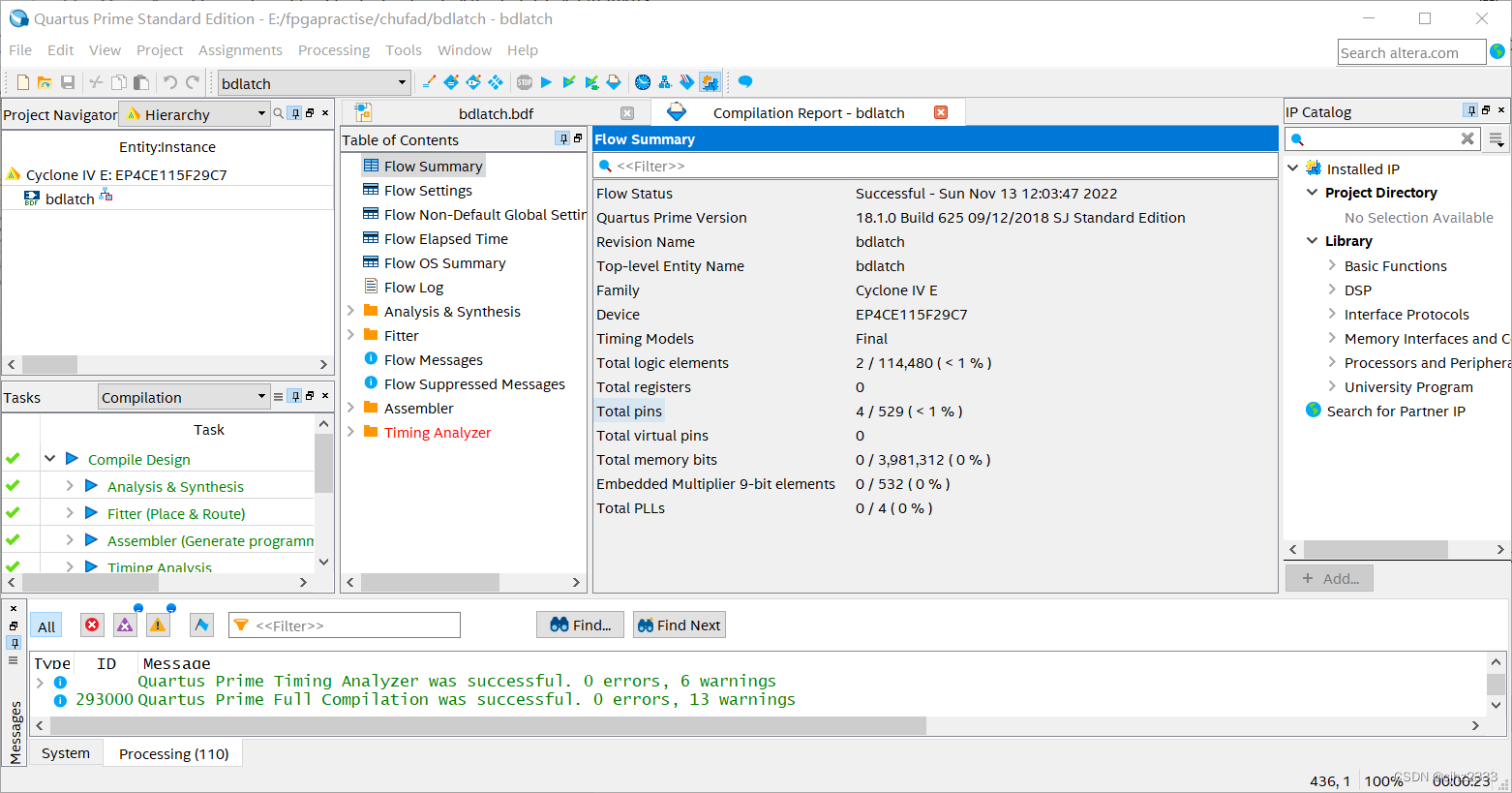Viewport: 1512px width, 793px height.
Task: Open the Processing menu
Action: point(334,50)
